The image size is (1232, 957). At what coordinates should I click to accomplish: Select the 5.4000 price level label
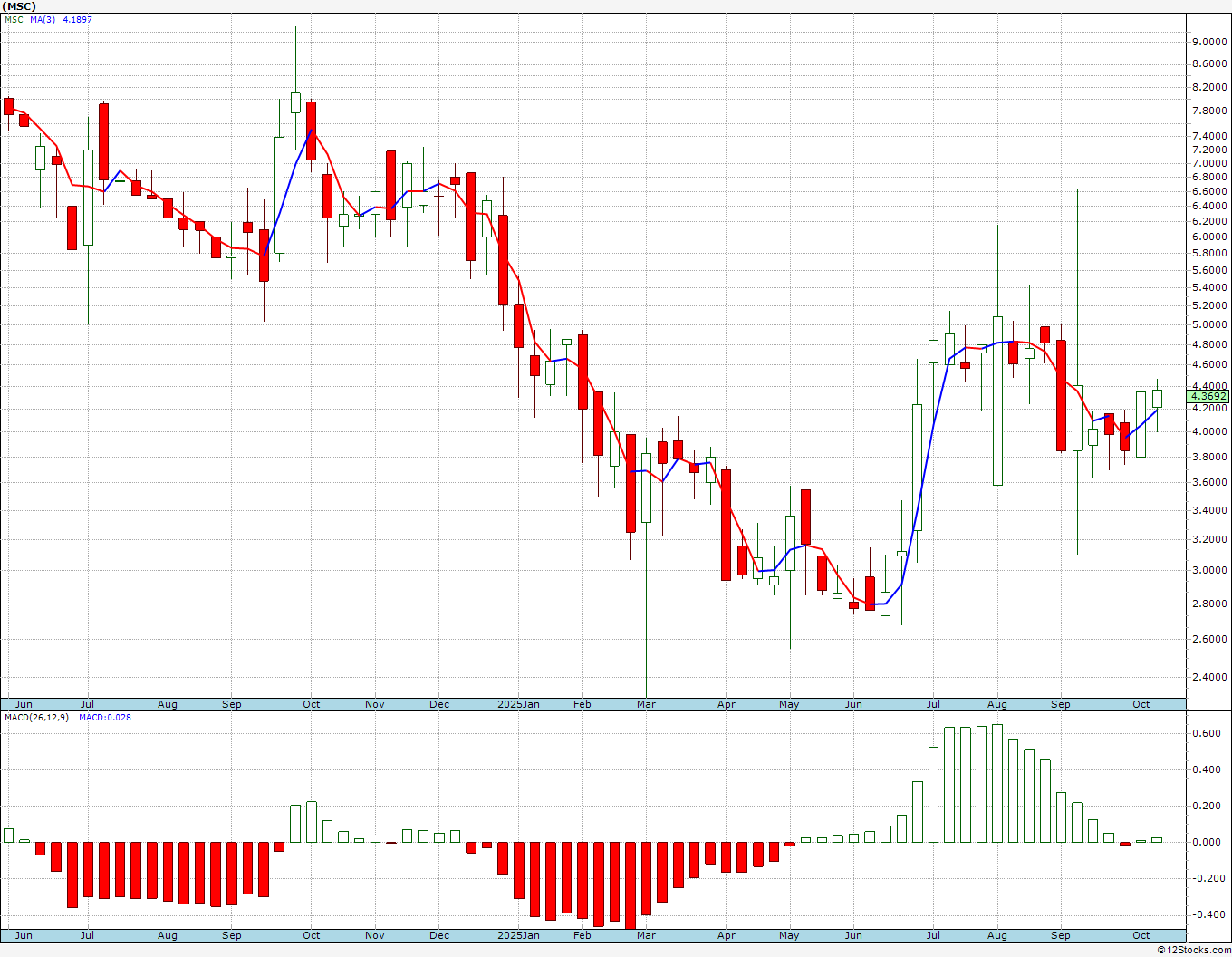1211,287
